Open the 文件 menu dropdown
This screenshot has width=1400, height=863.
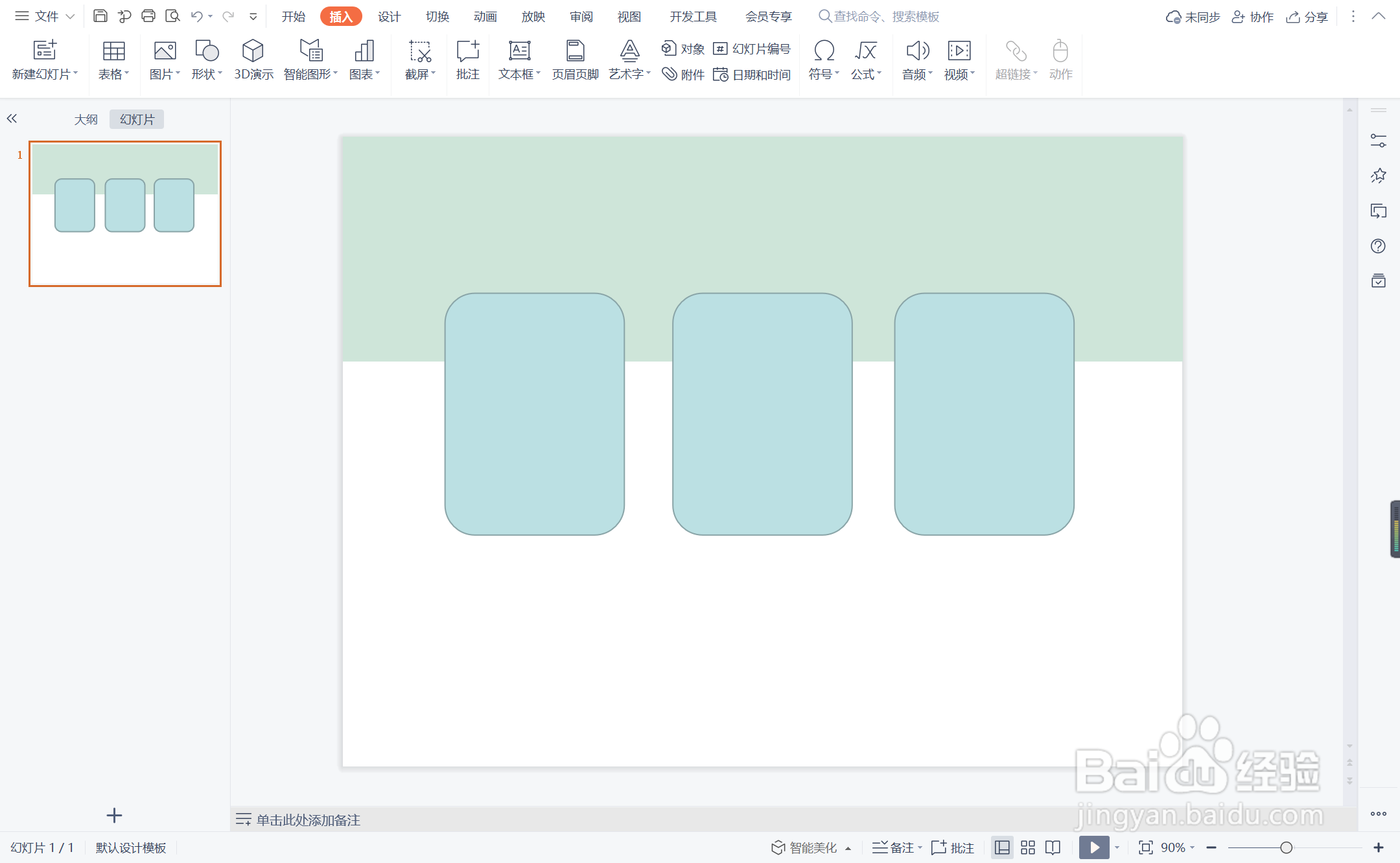point(45,16)
